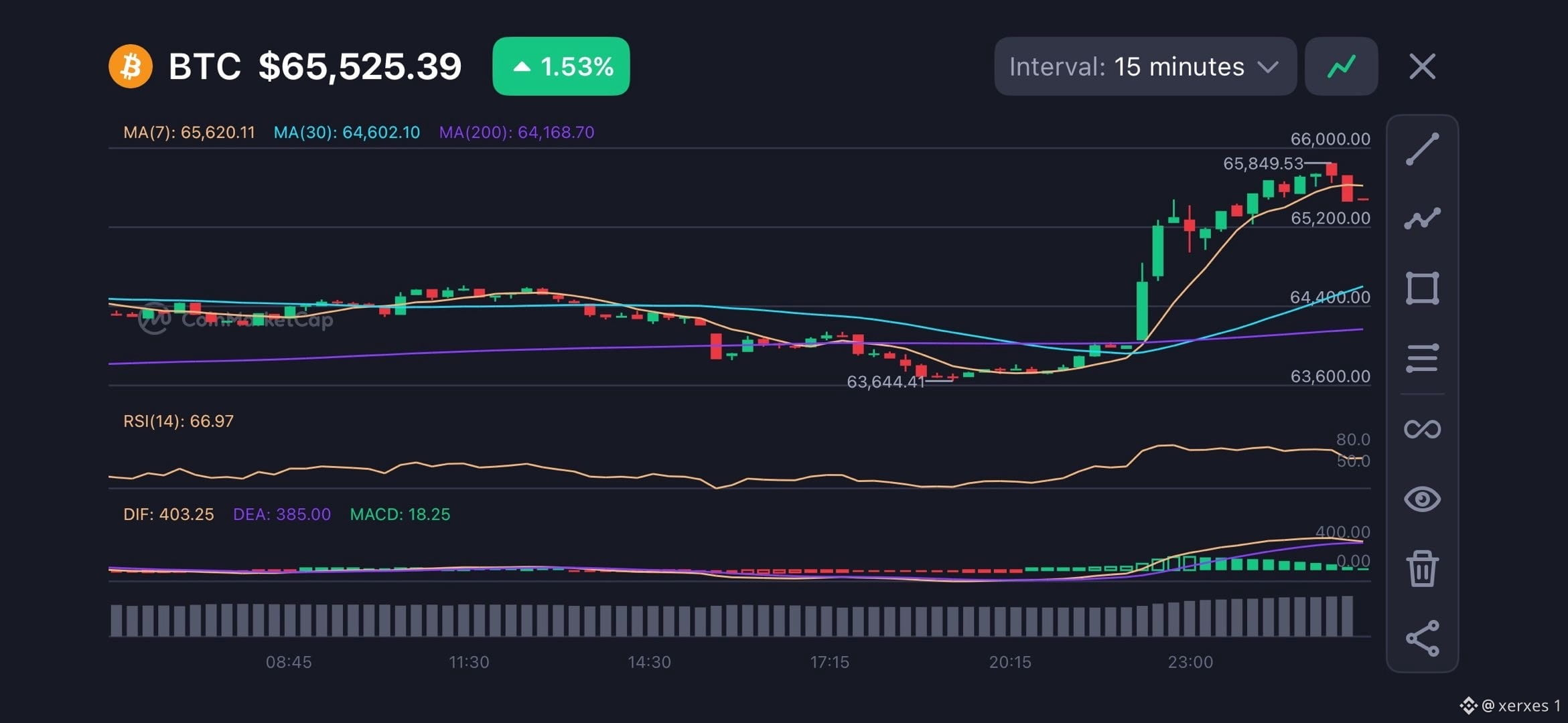Share the chart using share icon
Screen dimensions: 1568x723
1422,638
